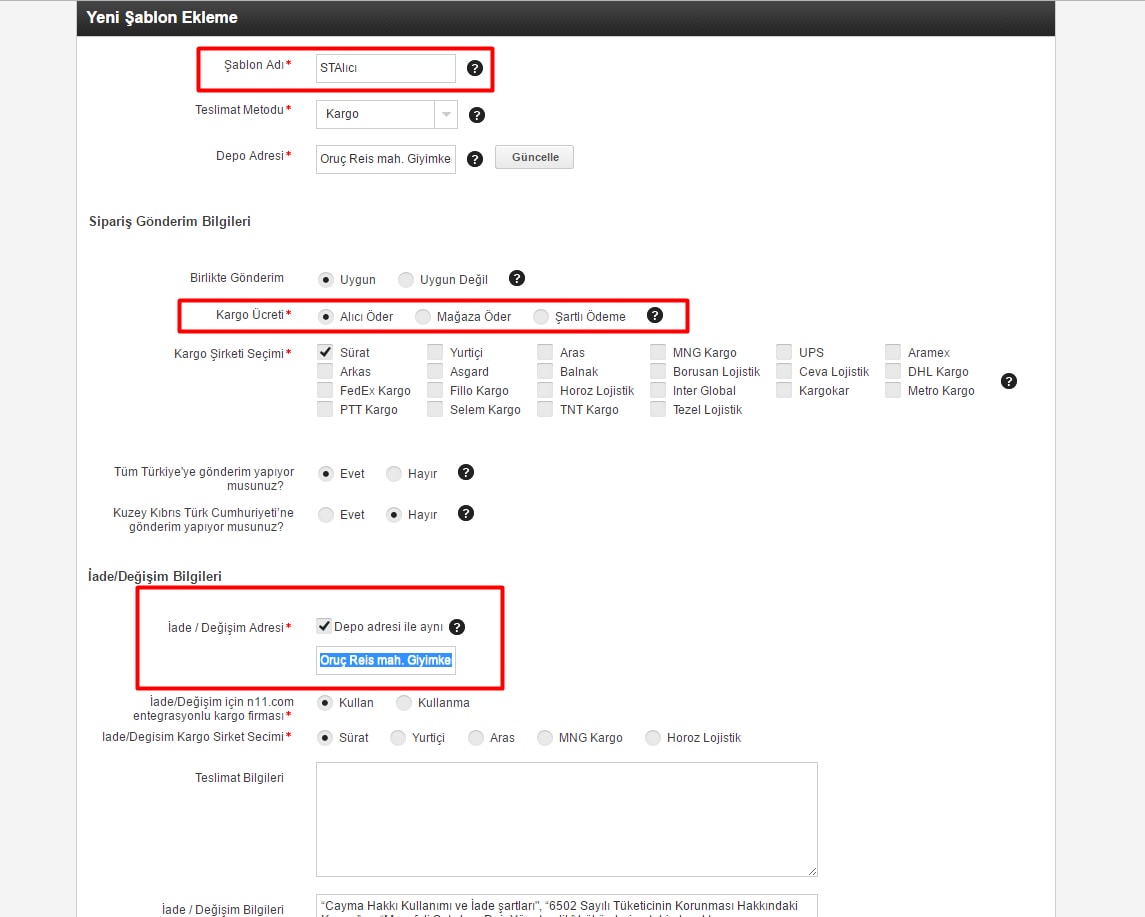Image resolution: width=1145 pixels, height=917 pixels.
Task: Click help icon next to Depo adresi ile aynı
Action: [457, 627]
